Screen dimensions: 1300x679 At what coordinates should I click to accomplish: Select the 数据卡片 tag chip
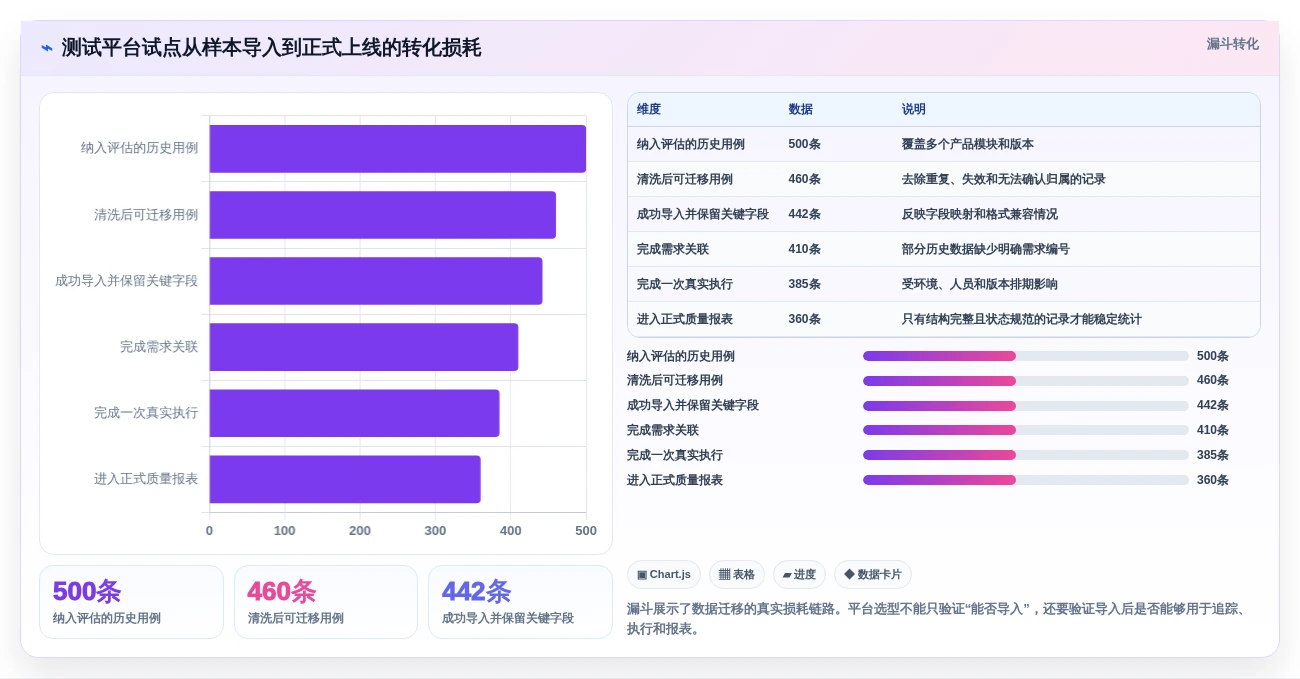click(873, 574)
